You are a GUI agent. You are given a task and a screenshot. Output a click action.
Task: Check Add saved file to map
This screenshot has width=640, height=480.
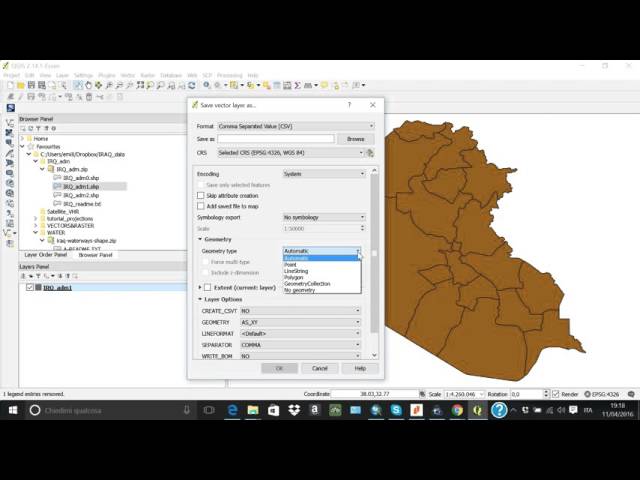(x=201, y=206)
